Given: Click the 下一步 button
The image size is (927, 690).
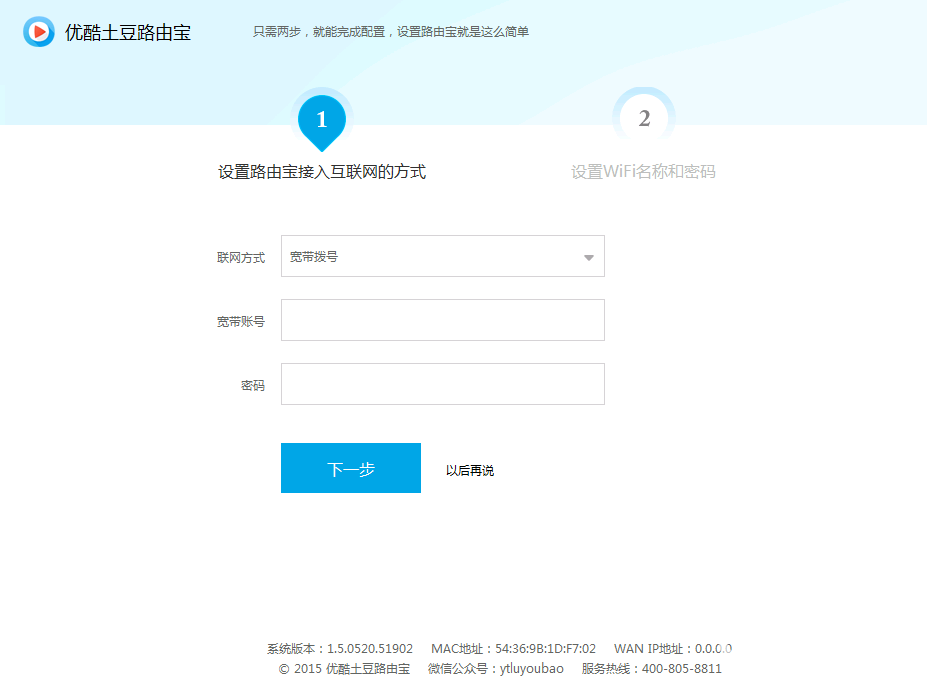Looking at the screenshot, I should (351, 468).
